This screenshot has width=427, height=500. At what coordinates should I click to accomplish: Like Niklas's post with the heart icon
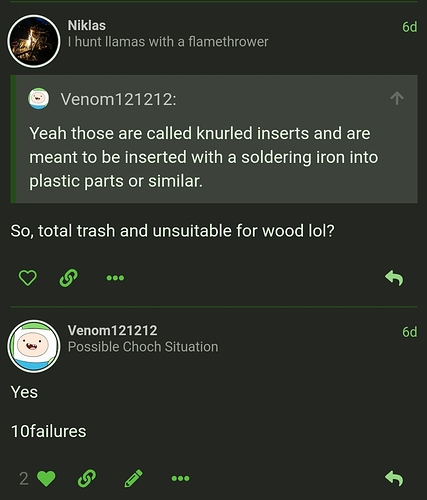(x=28, y=278)
